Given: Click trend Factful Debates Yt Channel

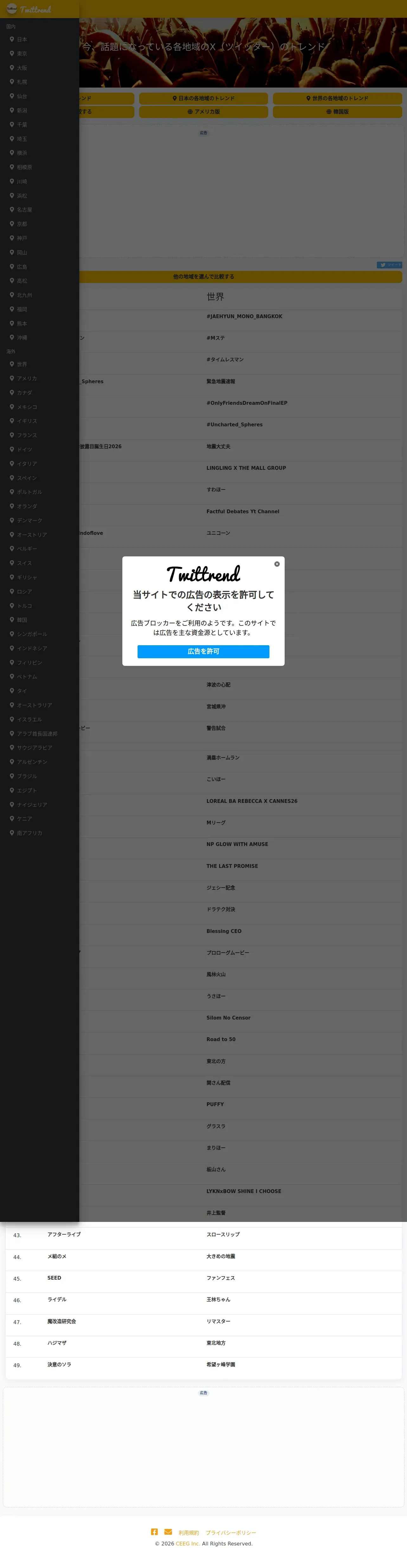Looking at the screenshot, I should click(243, 511).
